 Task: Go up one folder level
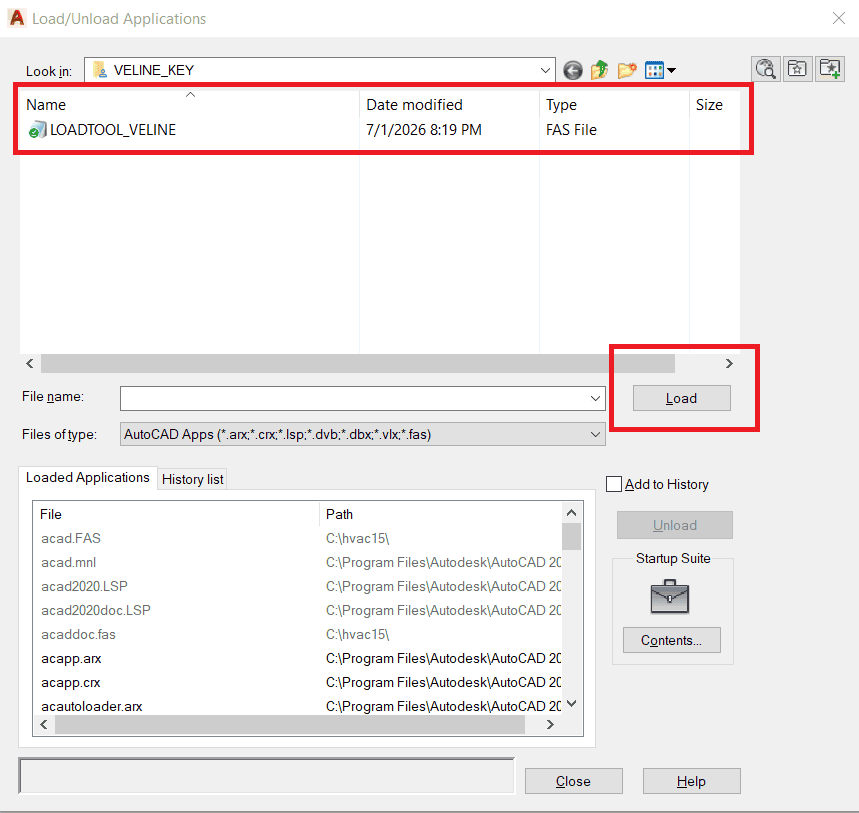[x=599, y=70]
